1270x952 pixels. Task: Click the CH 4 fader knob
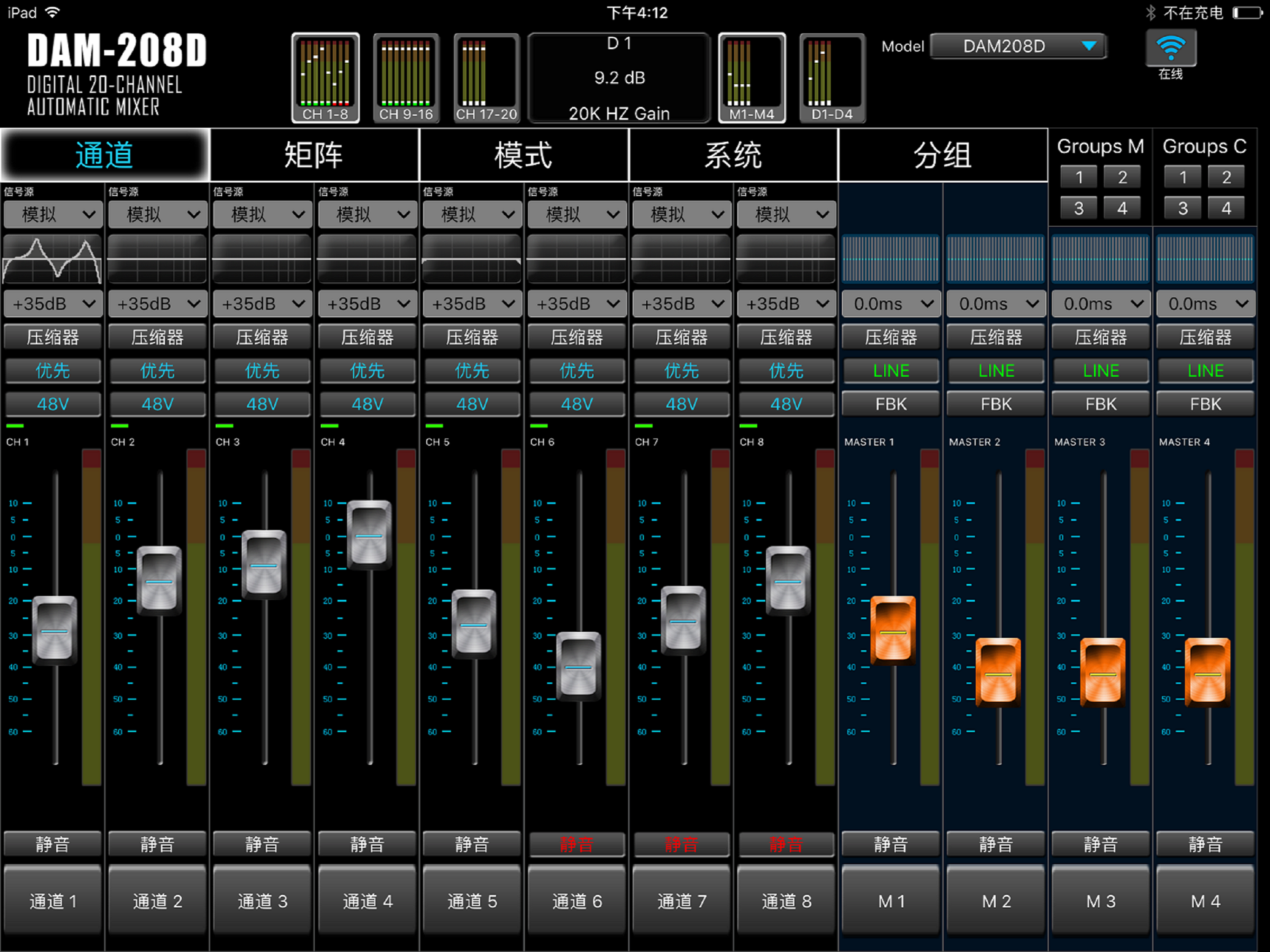369,535
